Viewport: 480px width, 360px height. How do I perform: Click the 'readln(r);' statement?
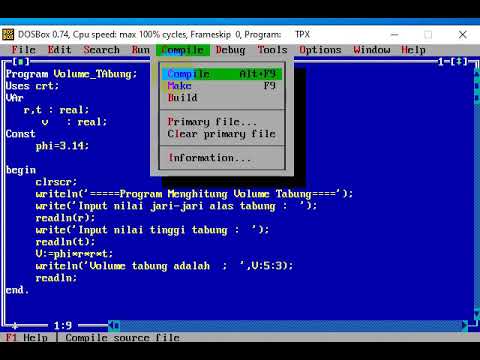point(65,218)
